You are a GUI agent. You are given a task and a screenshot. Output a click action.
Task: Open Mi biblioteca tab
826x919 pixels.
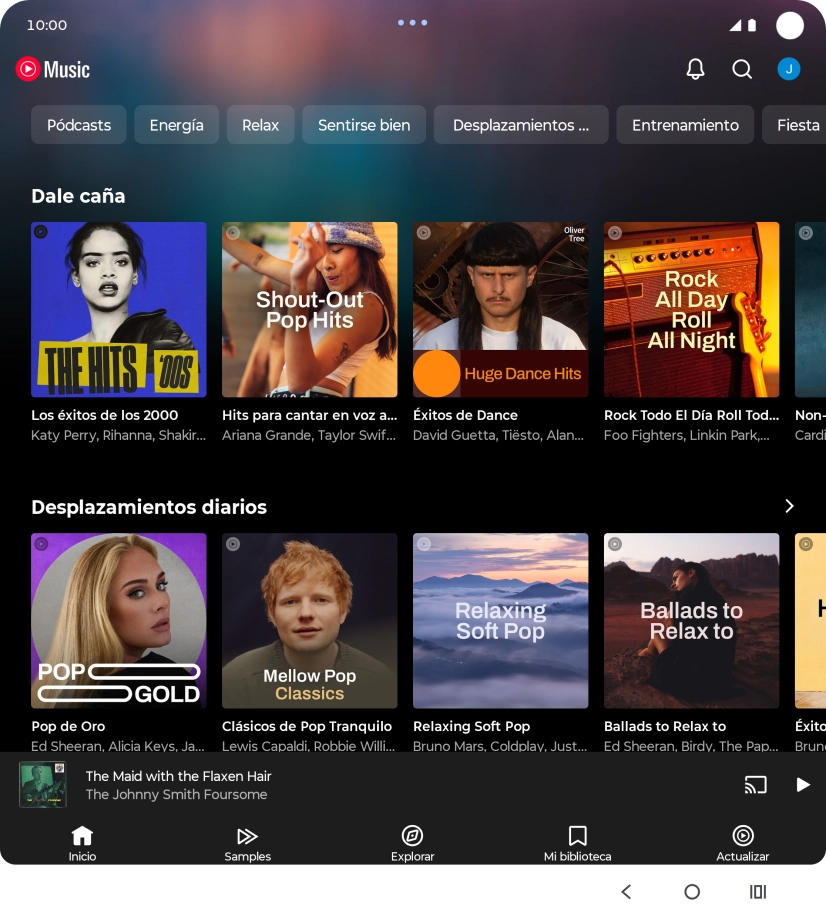[577, 844]
